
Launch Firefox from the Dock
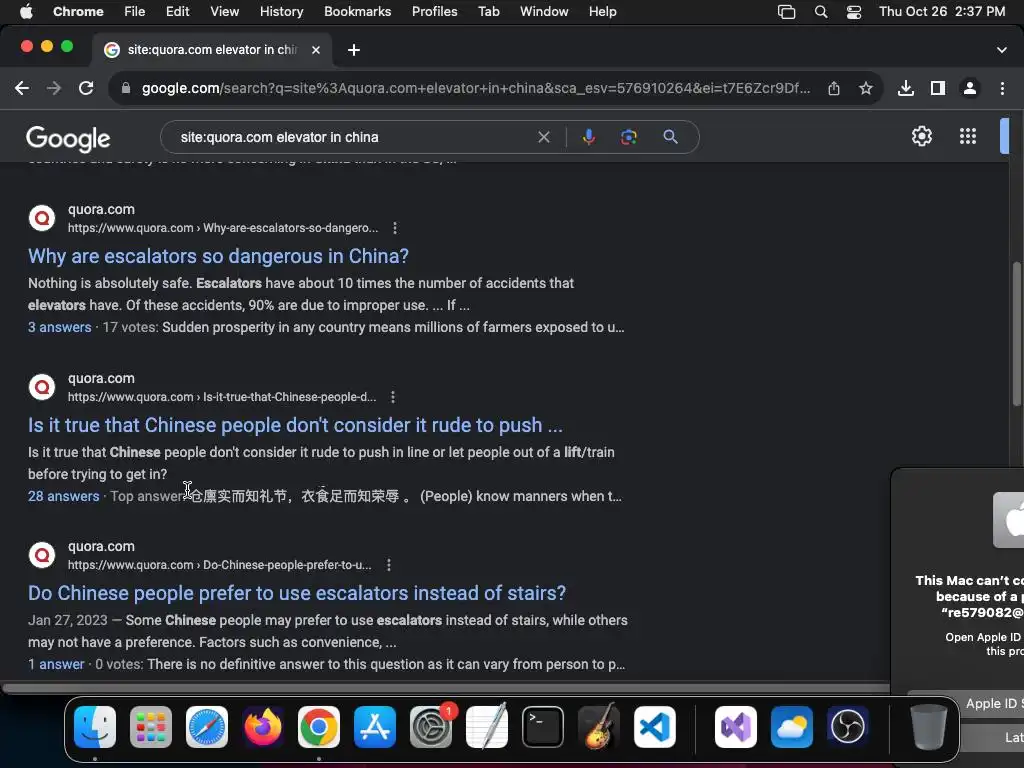(263, 727)
